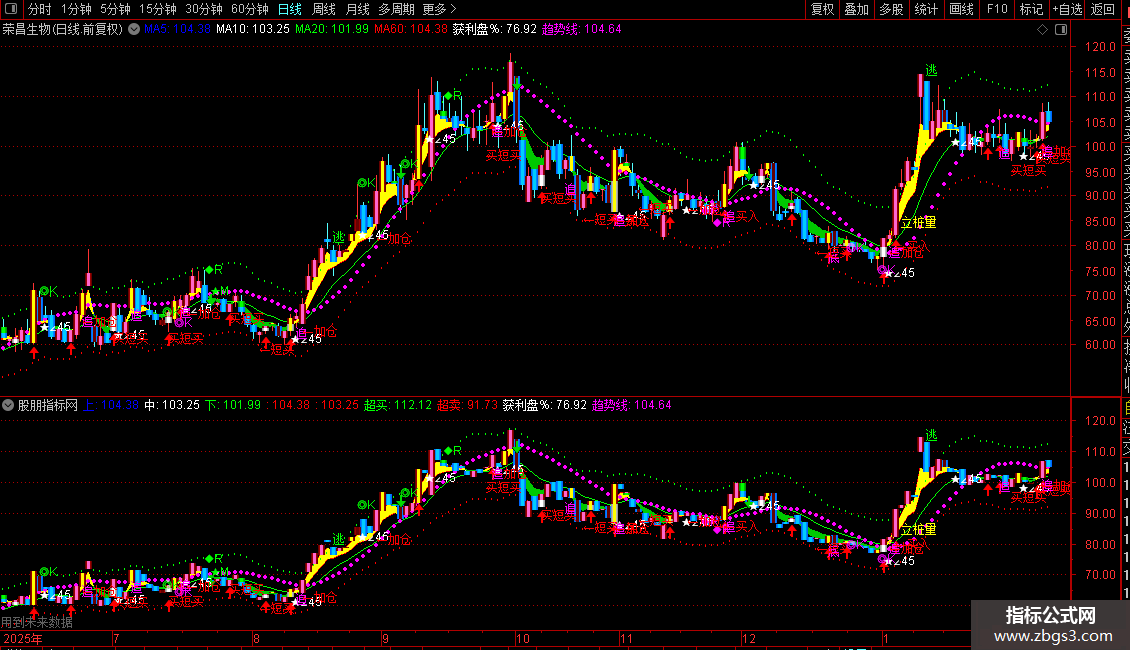The width and height of the screenshot is (1130, 650).
Task: Switch to the 分时 intraday view
Action: pos(40,9)
